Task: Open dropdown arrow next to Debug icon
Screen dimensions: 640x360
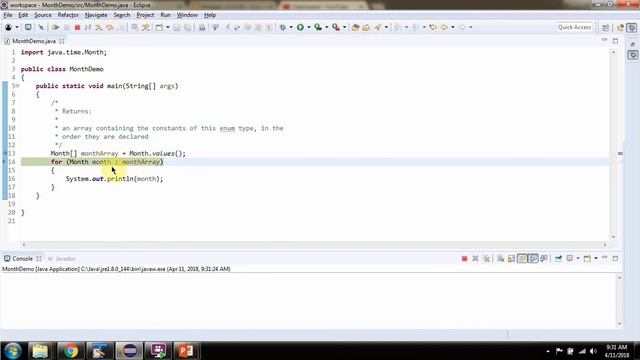Action: (291, 27)
